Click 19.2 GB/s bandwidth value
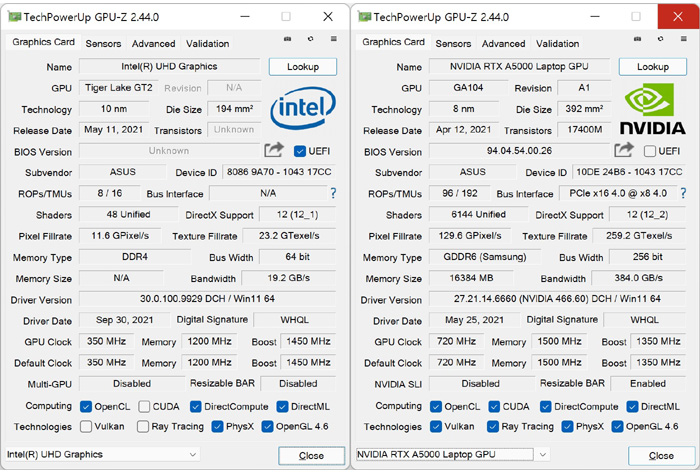Screen dimensions: 700x475 tap(288, 278)
